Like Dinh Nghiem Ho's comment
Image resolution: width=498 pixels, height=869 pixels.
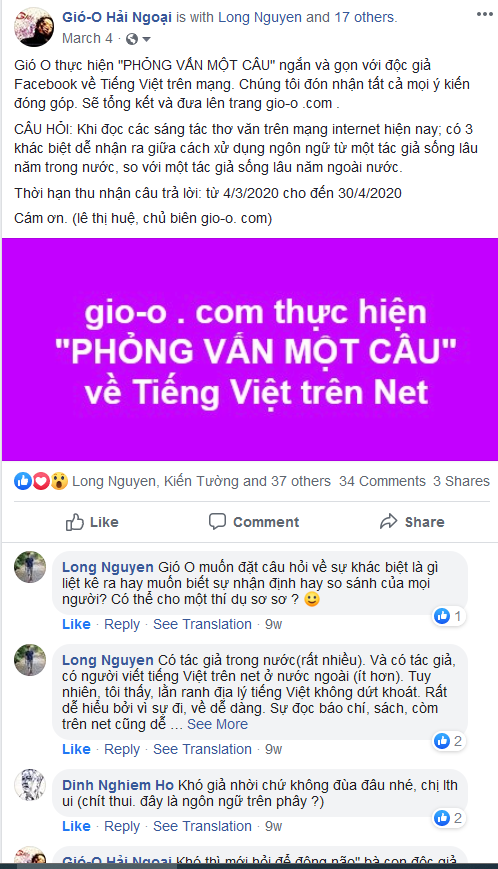tap(76, 826)
